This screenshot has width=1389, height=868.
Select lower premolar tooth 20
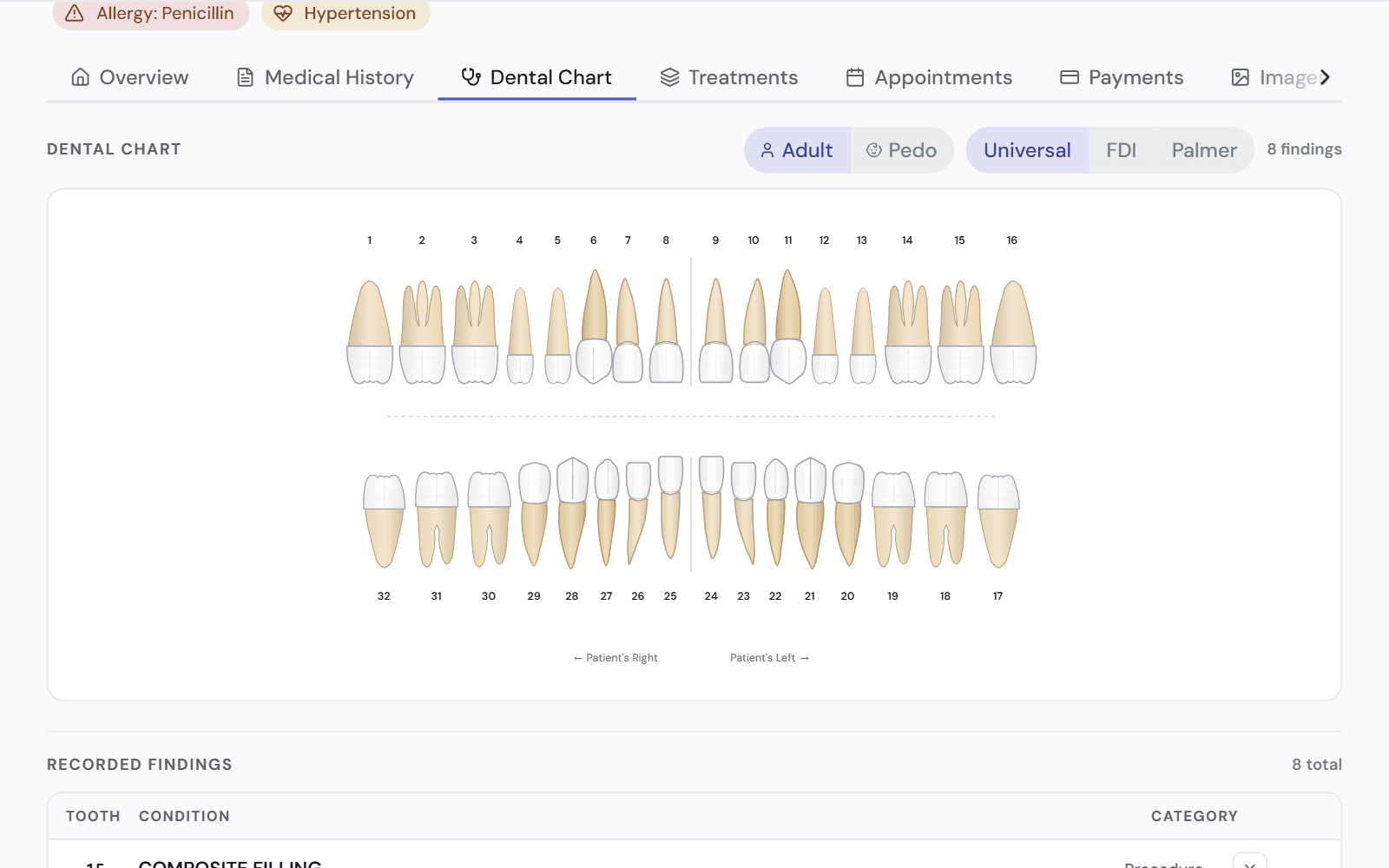(x=848, y=514)
